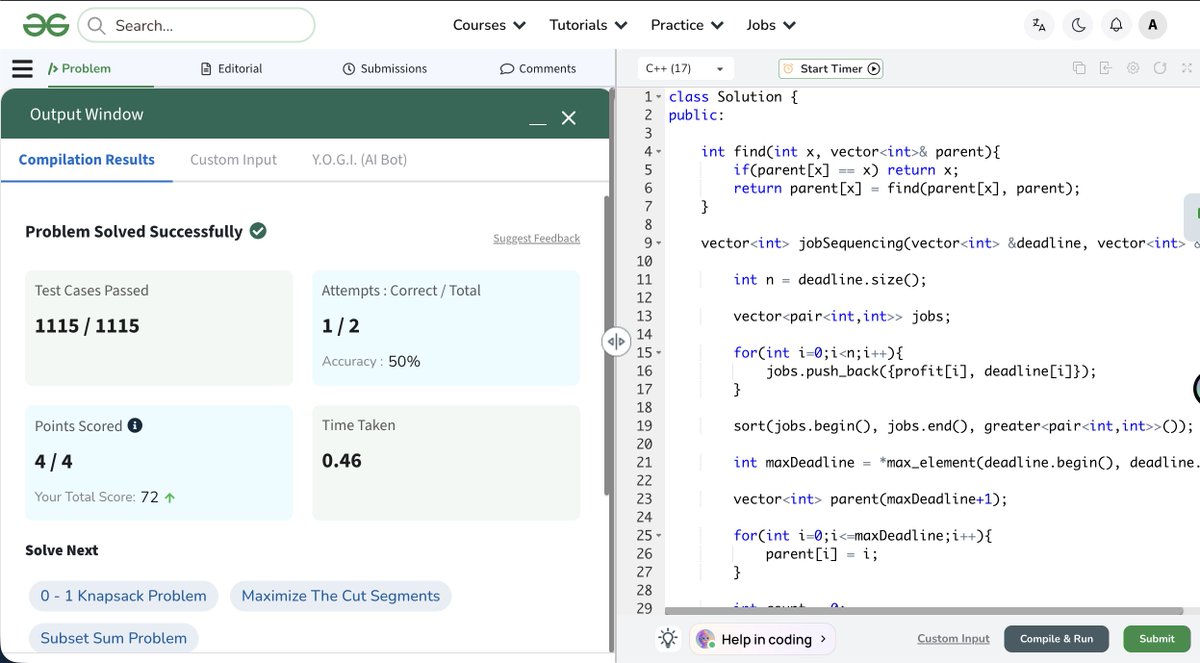1200x663 pixels.
Task: Click the 'Problem Solved Successfully' heading
Action: click(x=134, y=231)
